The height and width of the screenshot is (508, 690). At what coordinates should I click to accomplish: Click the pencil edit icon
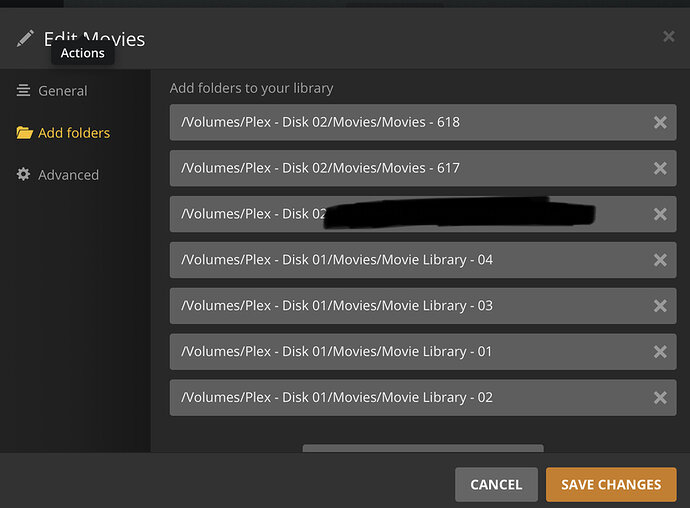[x=25, y=38]
